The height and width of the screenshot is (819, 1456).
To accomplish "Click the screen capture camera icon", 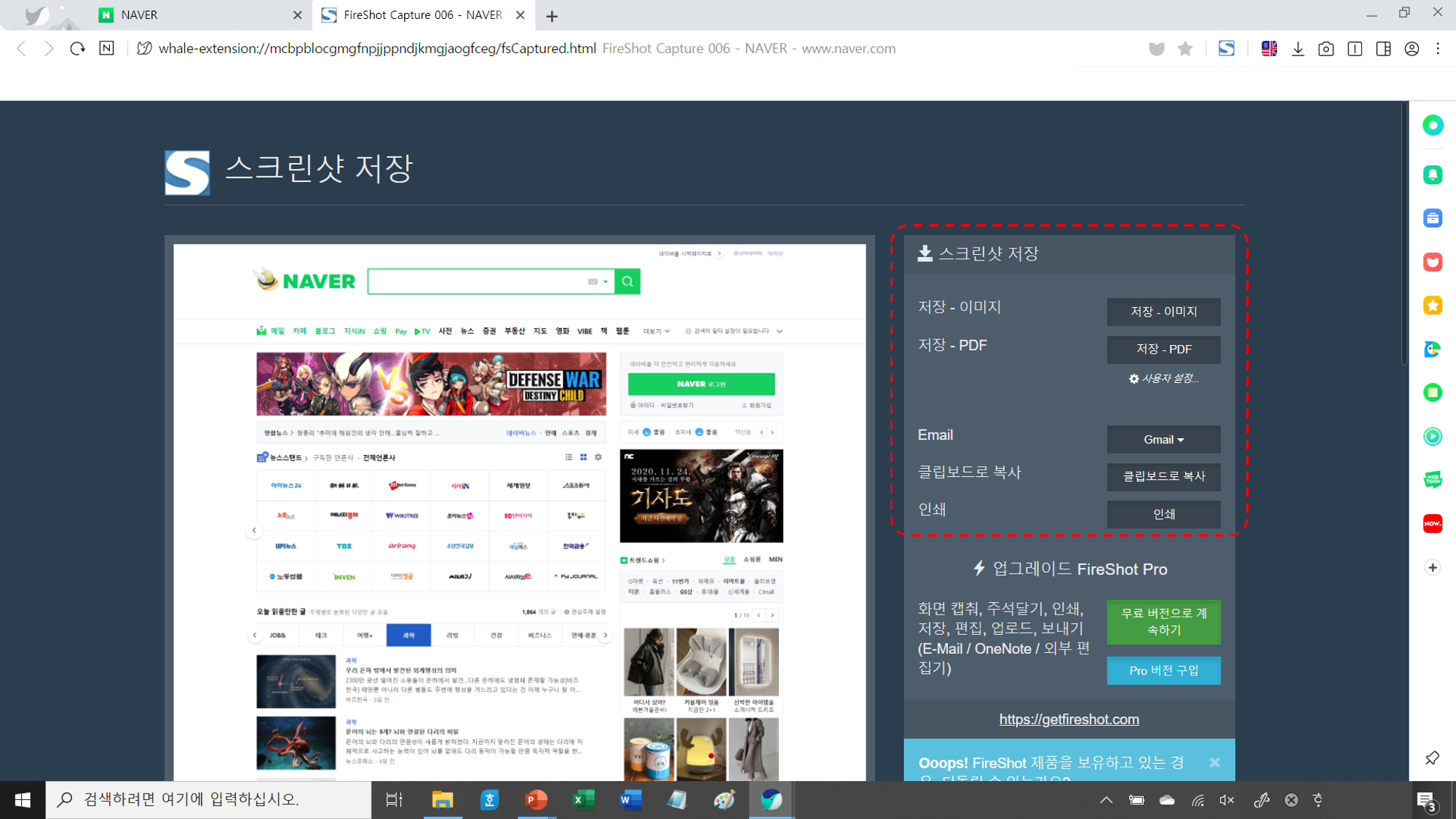I will coord(1326,49).
